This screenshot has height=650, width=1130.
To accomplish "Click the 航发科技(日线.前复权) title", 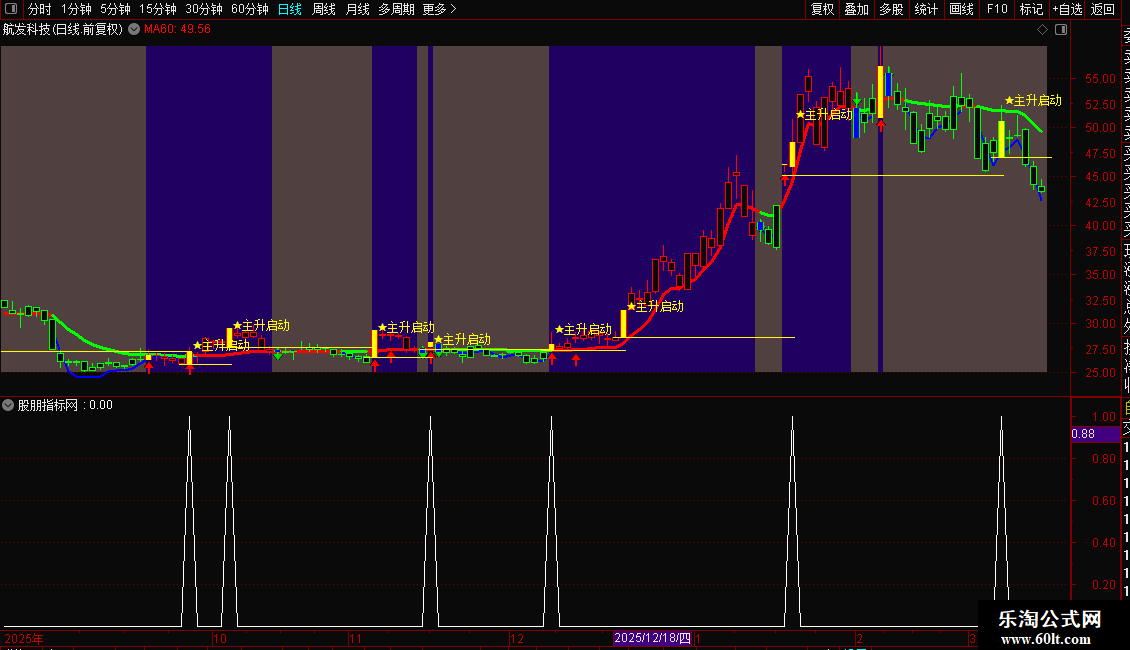I will click(x=63, y=30).
